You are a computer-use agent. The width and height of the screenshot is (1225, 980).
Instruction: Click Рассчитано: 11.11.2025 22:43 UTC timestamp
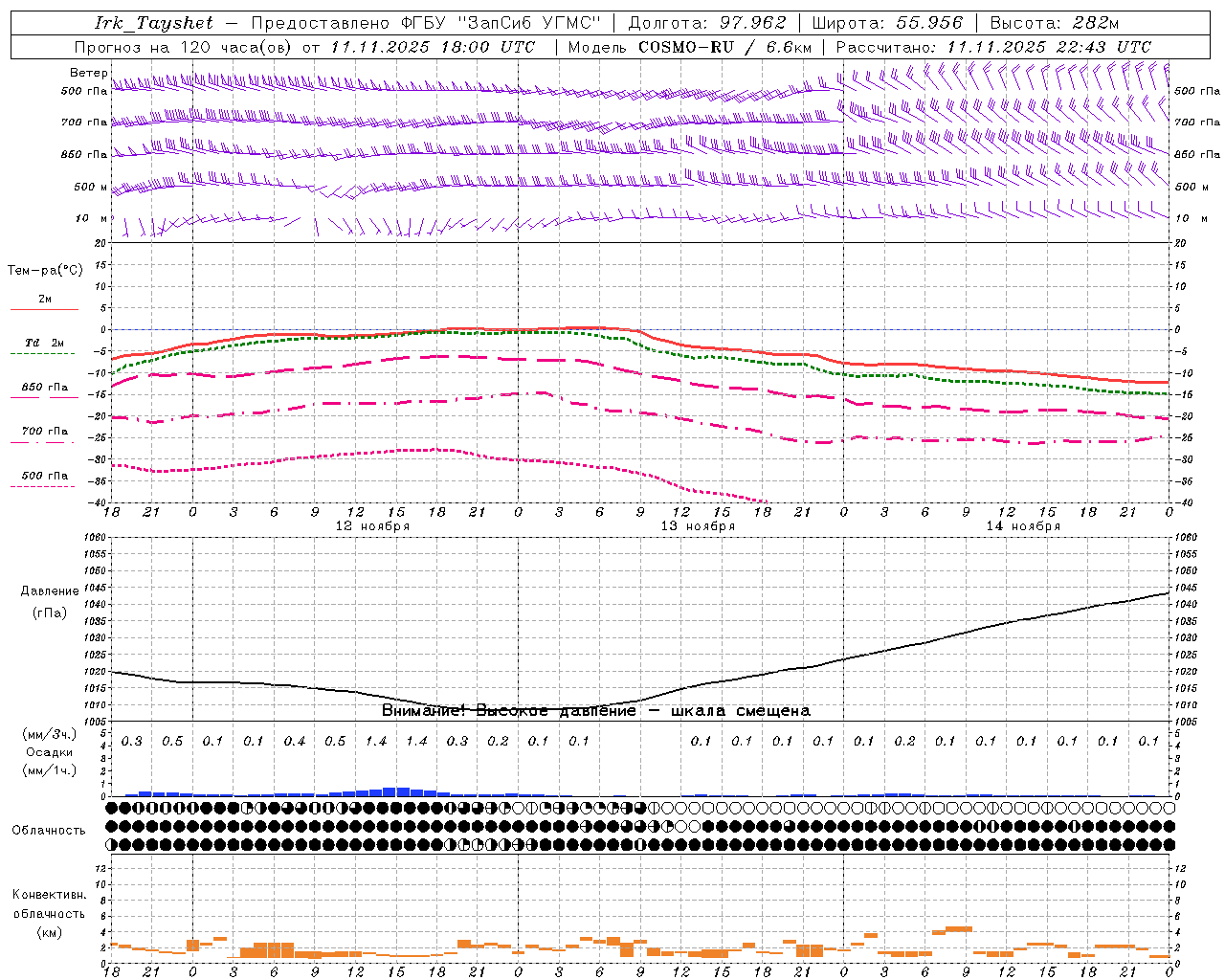993,47
